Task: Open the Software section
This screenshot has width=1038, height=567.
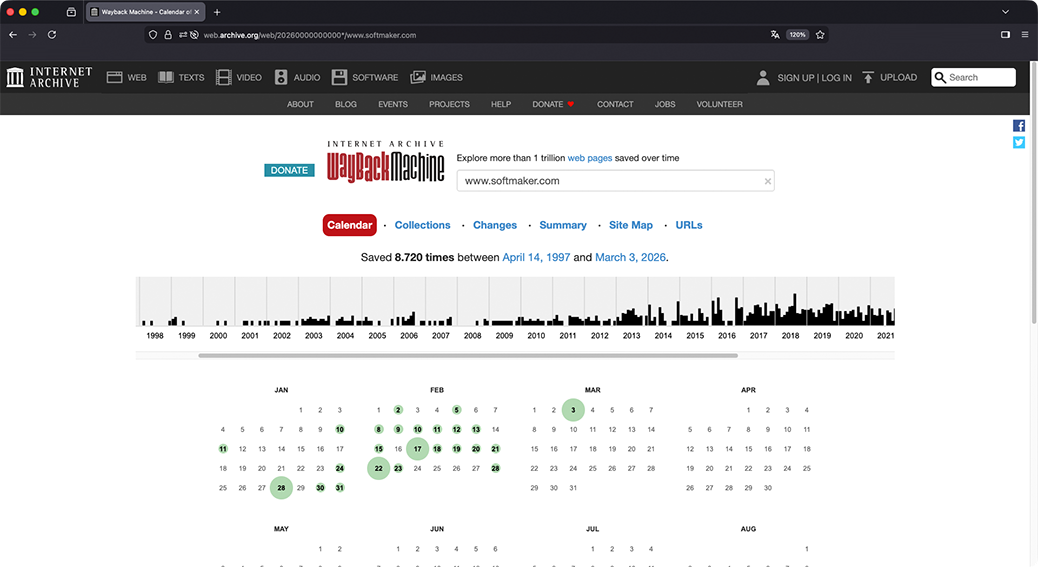Action: coord(365,77)
